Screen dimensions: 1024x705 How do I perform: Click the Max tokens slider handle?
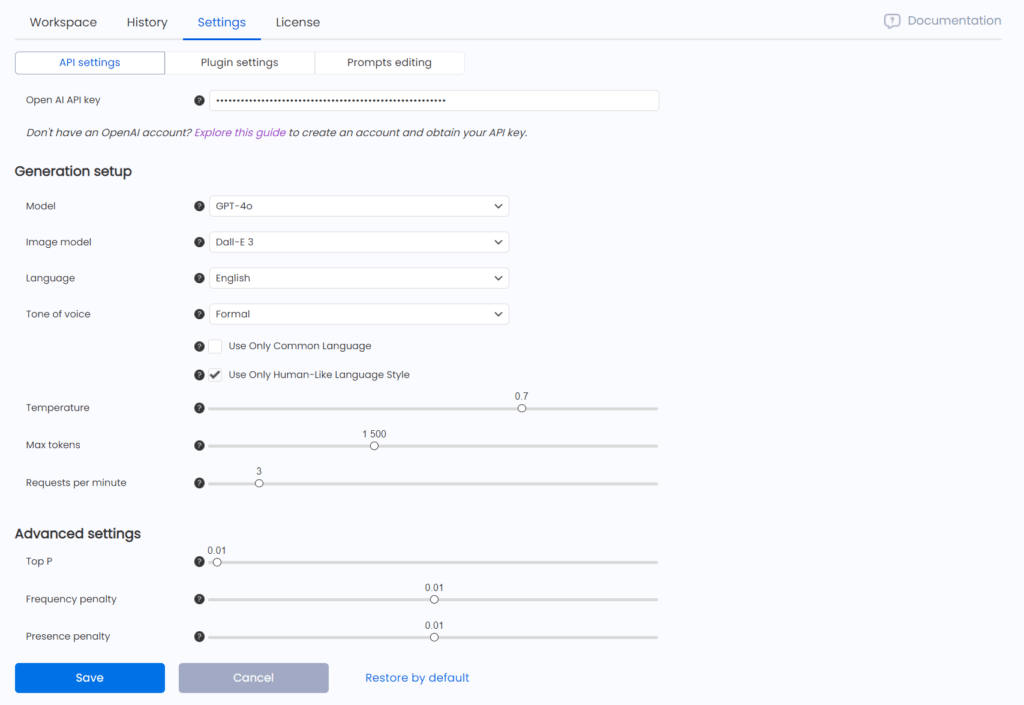coord(374,446)
